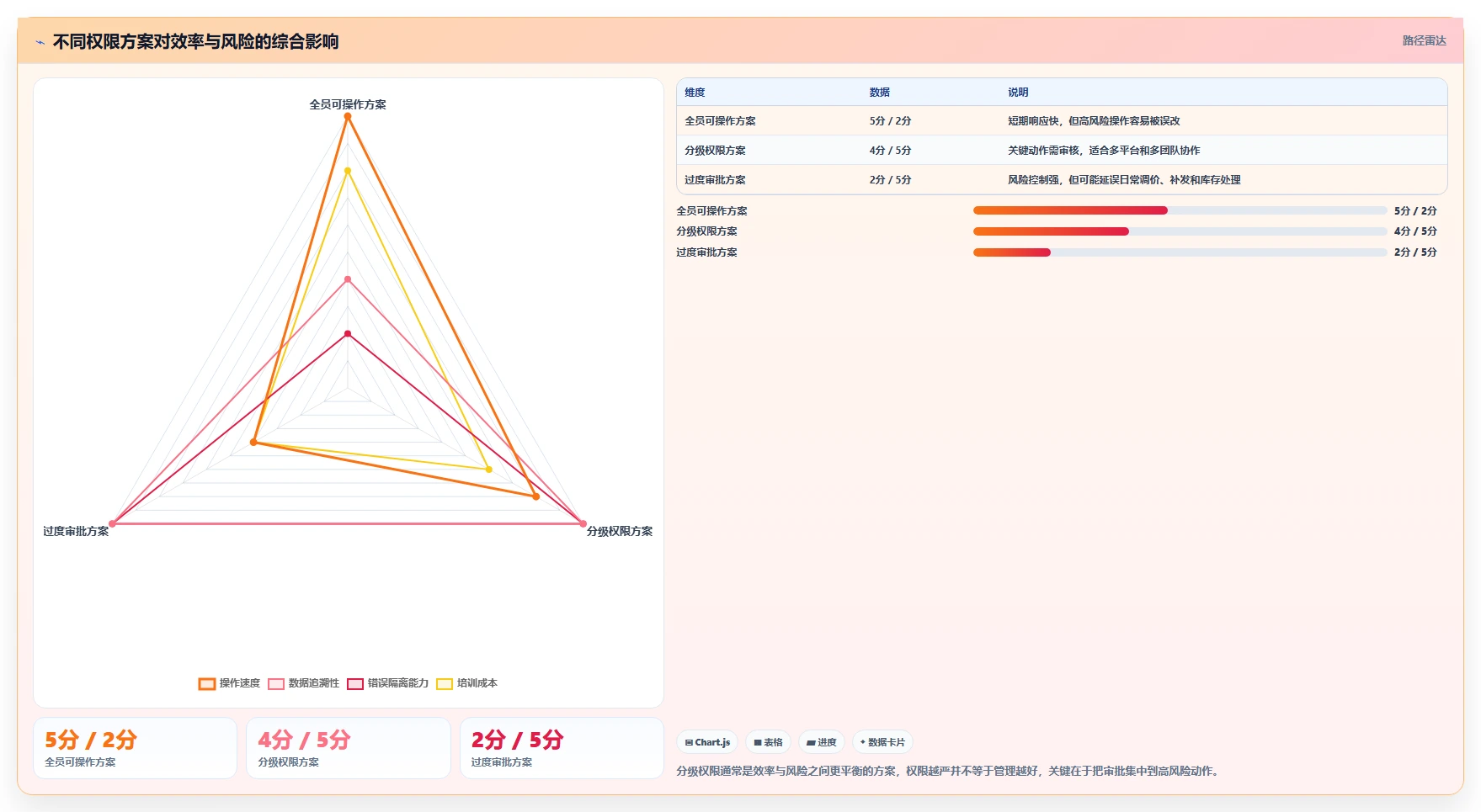Click 2分 / 5分 value beside progress bar

pyautogui.click(x=1415, y=252)
